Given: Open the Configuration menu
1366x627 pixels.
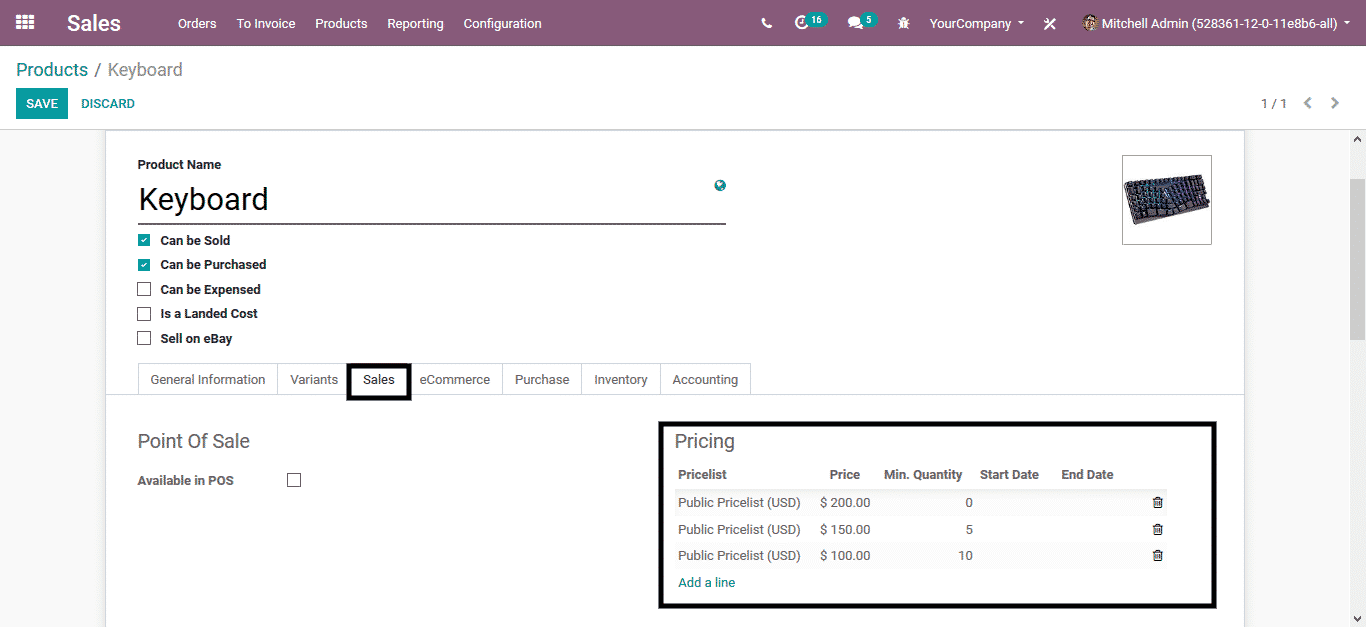Looking at the screenshot, I should click(502, 23).
